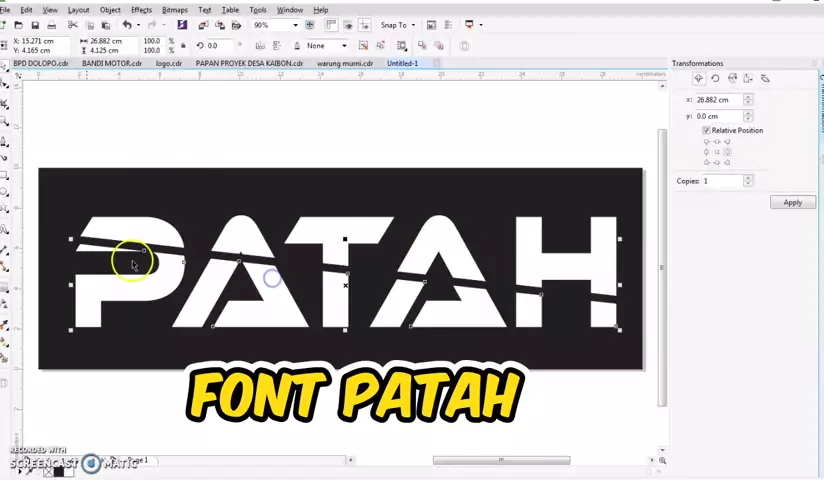
Task: Click the Apply button
Action: tap(792, 202)
